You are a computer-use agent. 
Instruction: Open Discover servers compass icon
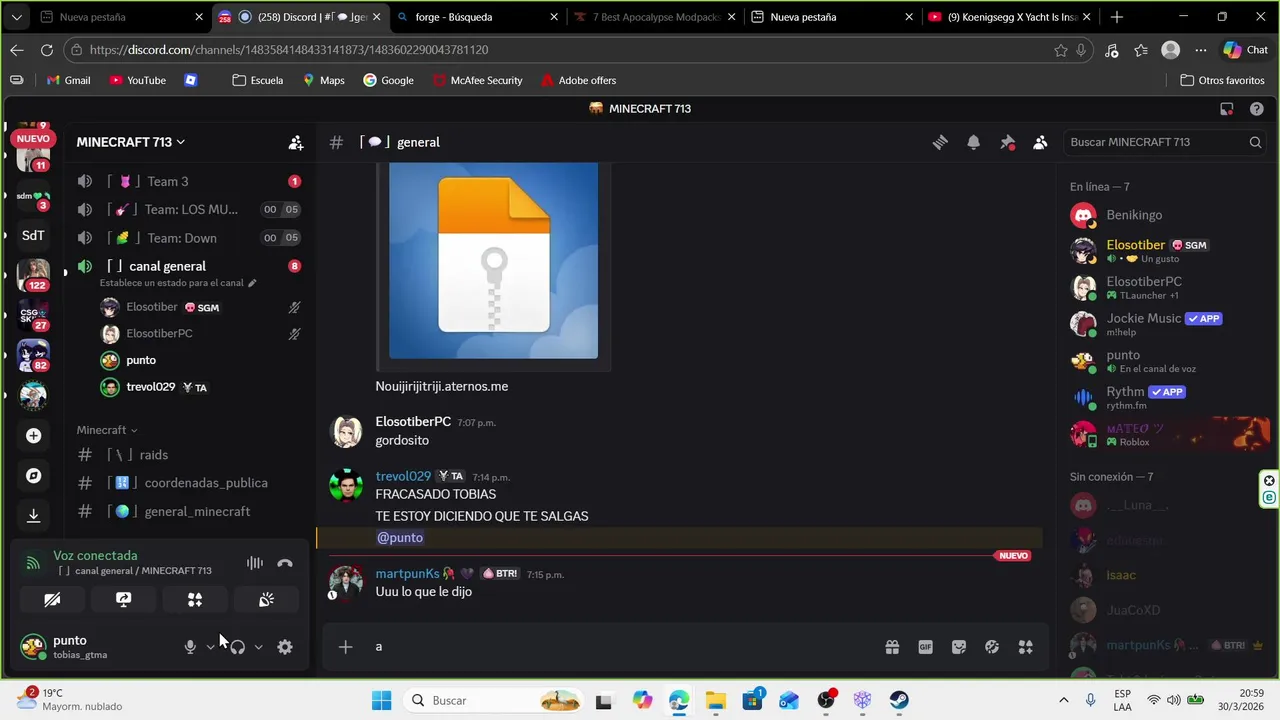[33, 476]
